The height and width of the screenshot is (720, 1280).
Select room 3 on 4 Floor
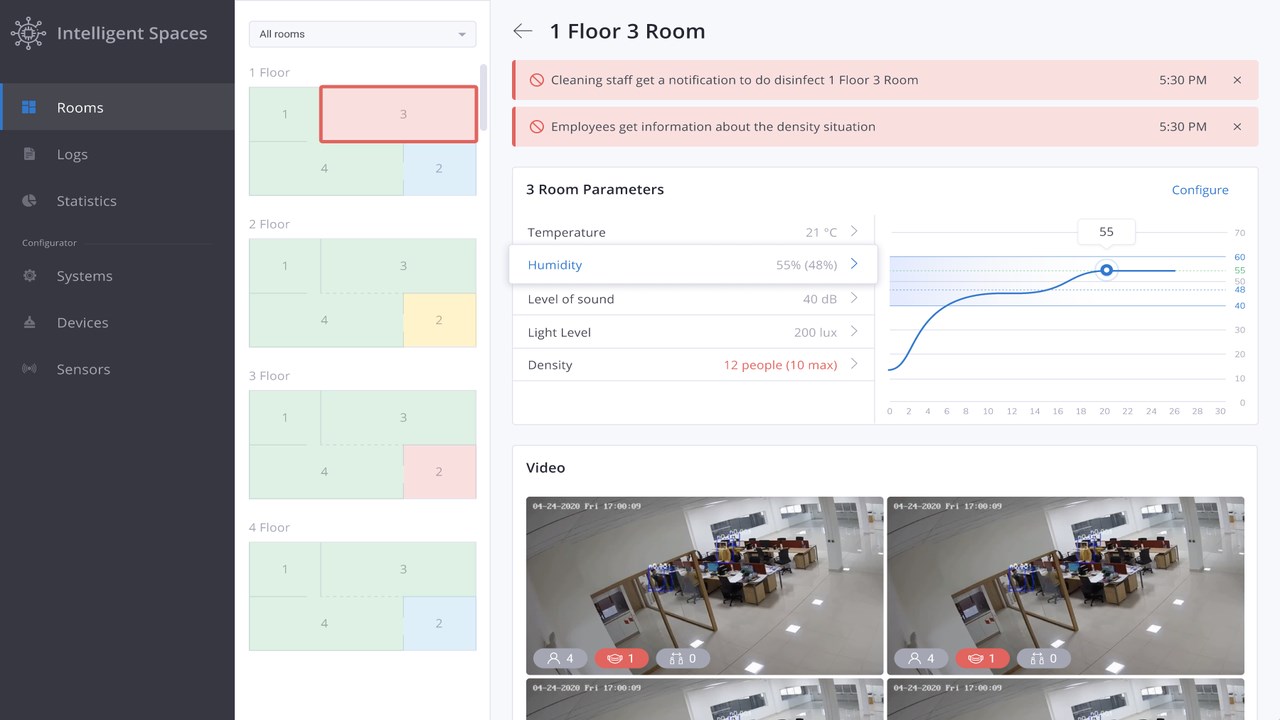point(399,569)
